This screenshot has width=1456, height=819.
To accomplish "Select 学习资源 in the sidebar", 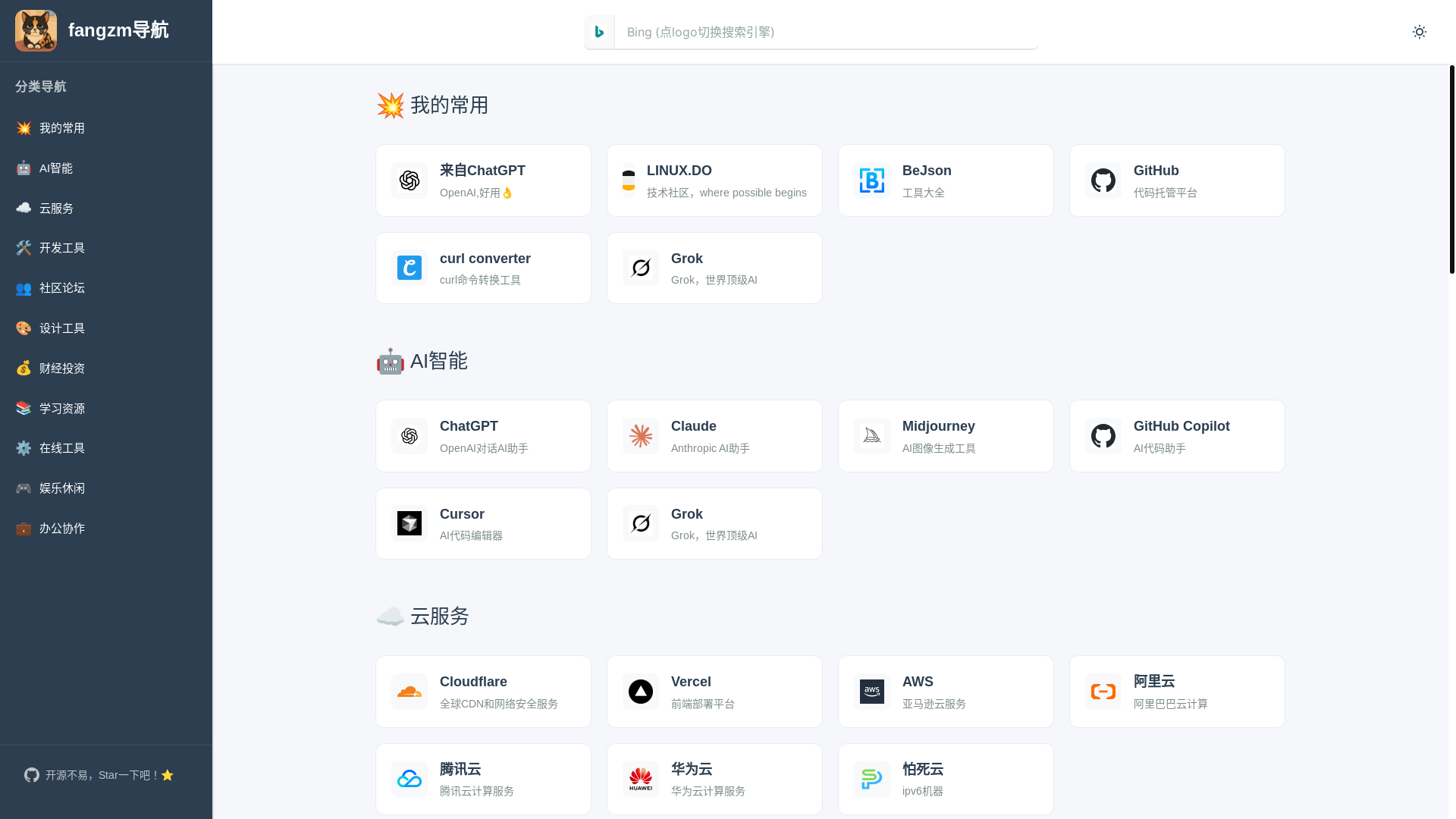I will (106, 409).
